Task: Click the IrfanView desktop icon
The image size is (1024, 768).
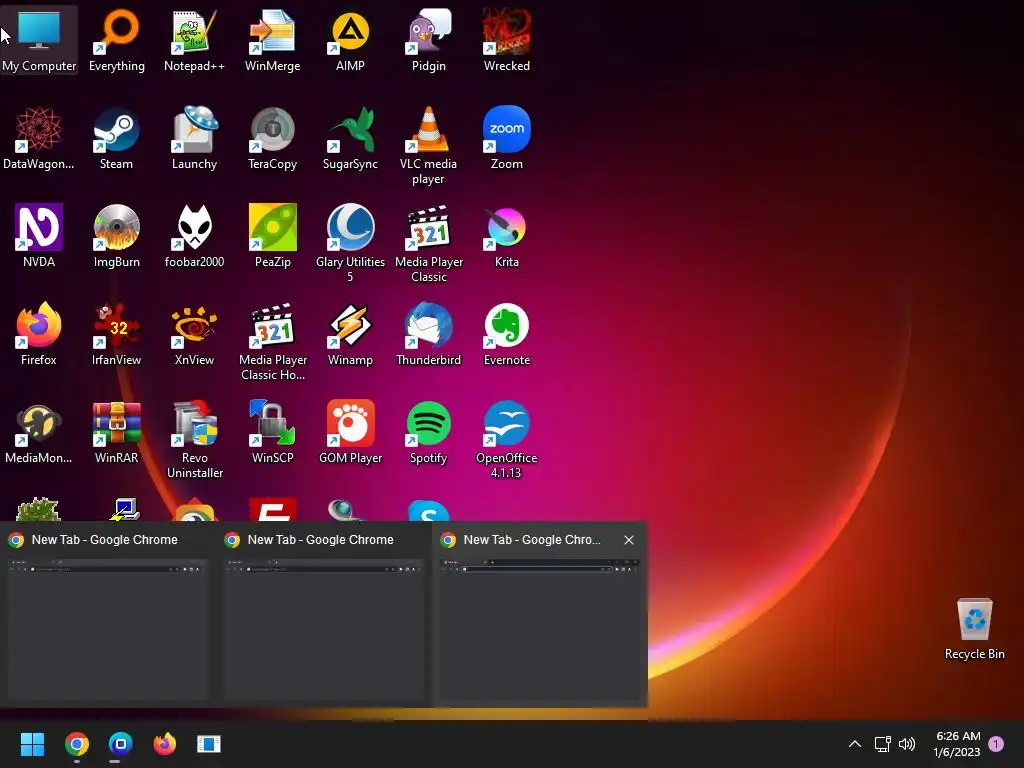Action: [117, 334]
